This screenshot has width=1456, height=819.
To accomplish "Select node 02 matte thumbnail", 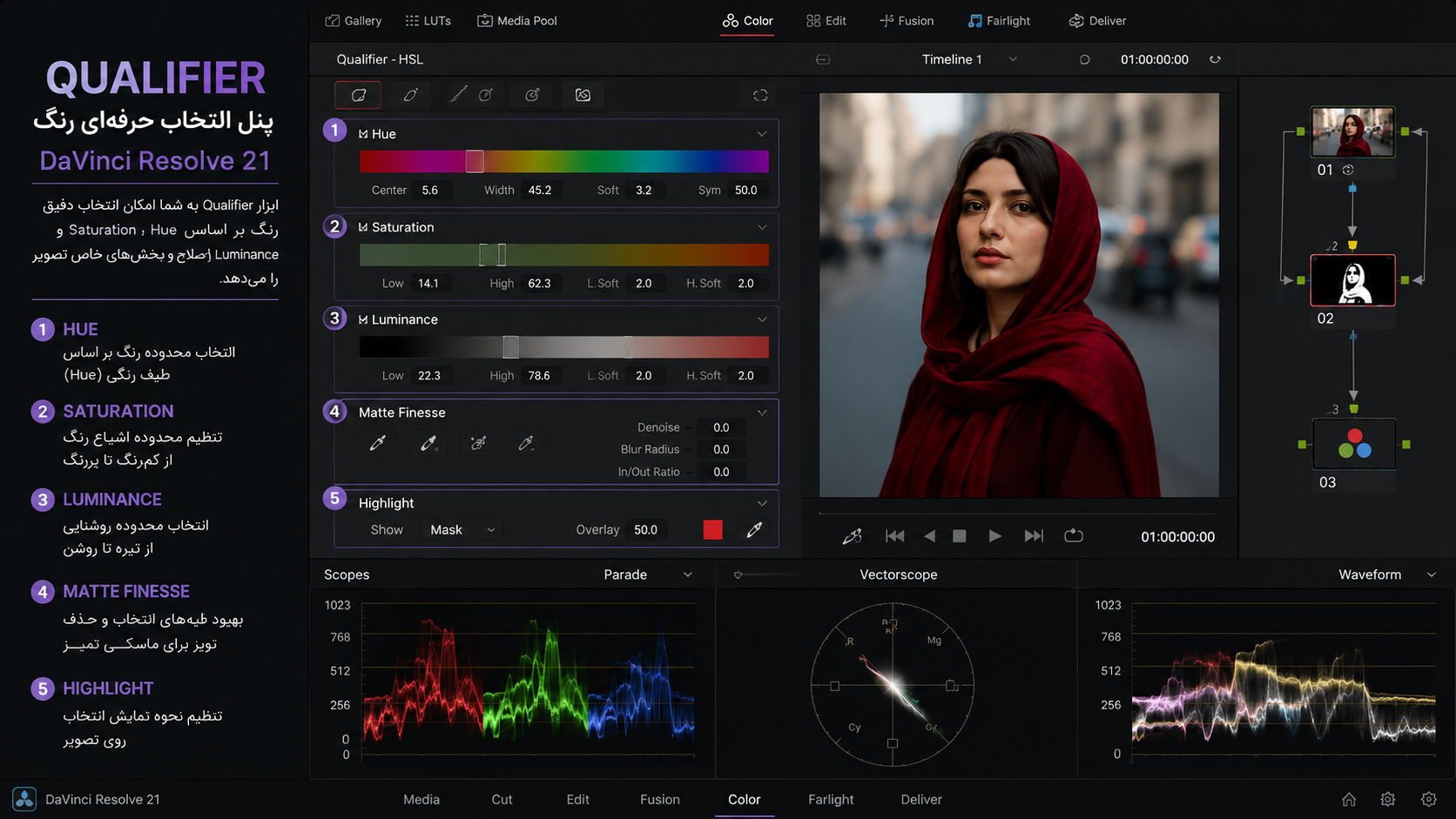I will (1352, 280).
